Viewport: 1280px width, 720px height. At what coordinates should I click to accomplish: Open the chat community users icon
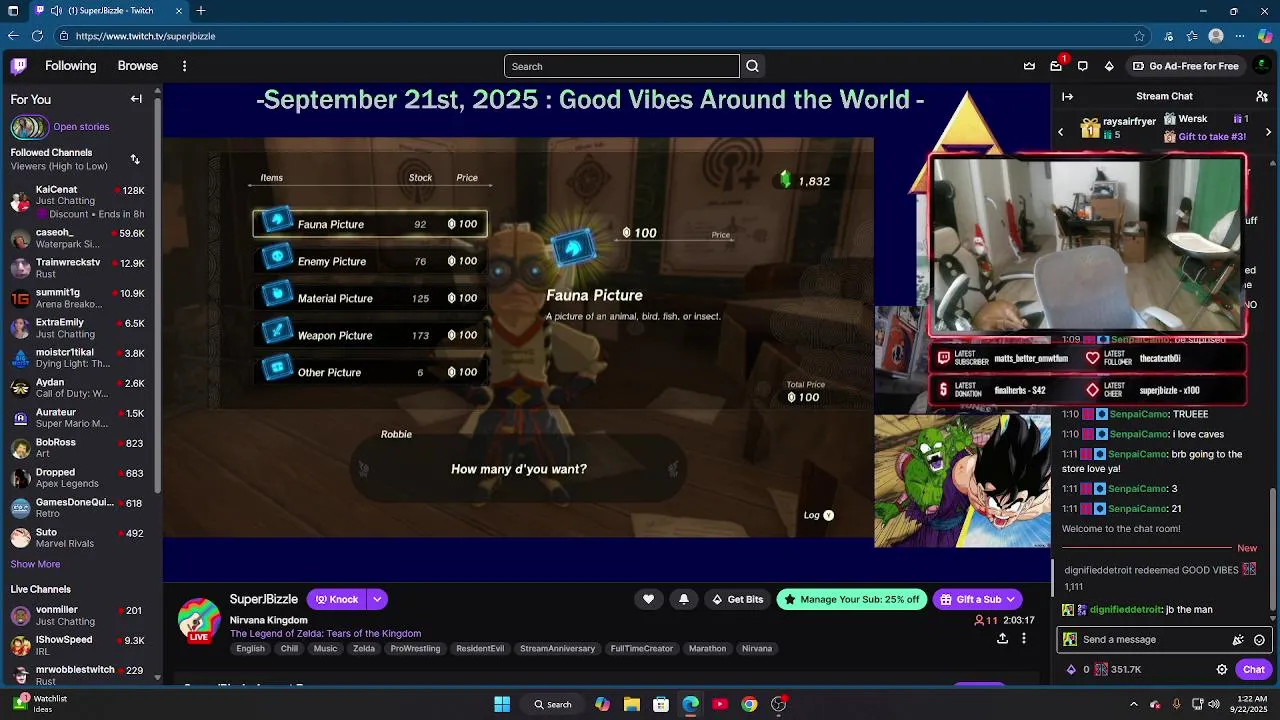point(1262,97)
